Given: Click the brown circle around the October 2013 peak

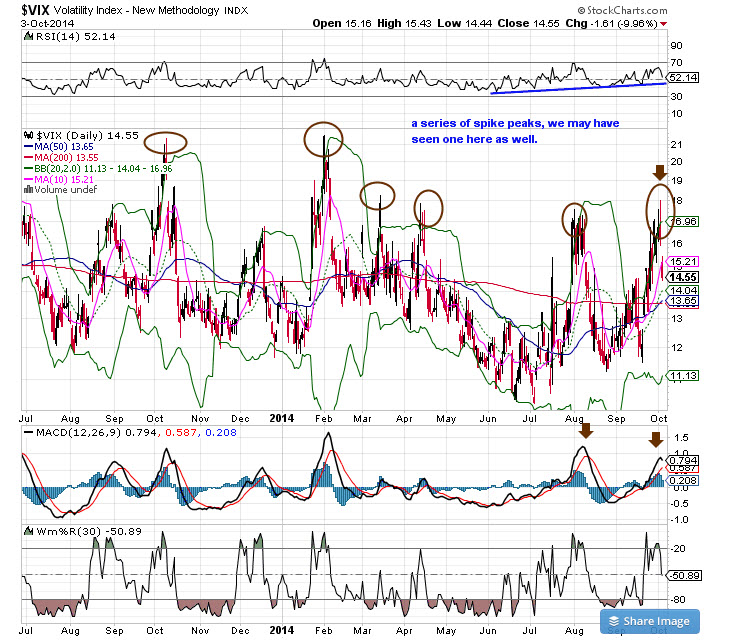Looking at the screenshot, I should [165, 143].
